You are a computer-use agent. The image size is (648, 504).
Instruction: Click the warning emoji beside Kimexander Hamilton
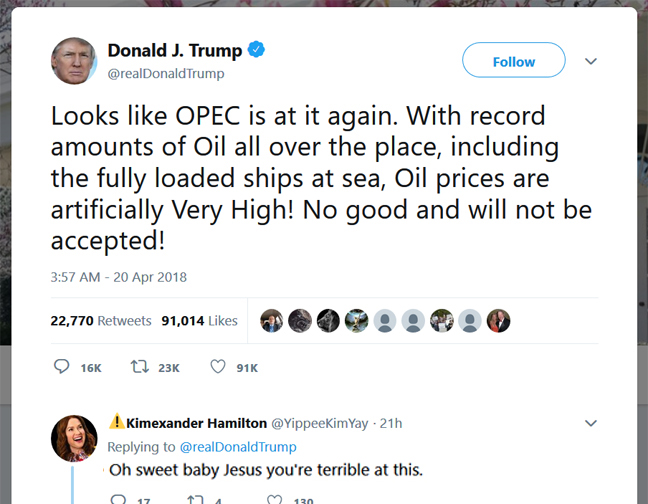click(x=117, y=422)
